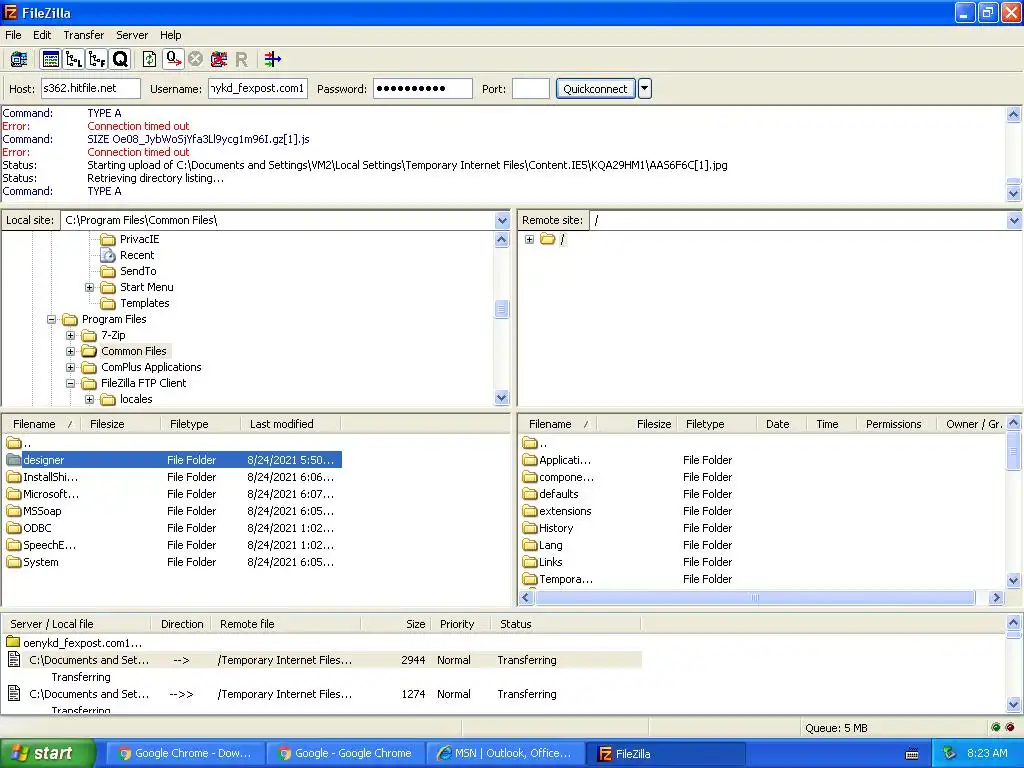Toggle process queue toolbar button

tap(173, 59)
